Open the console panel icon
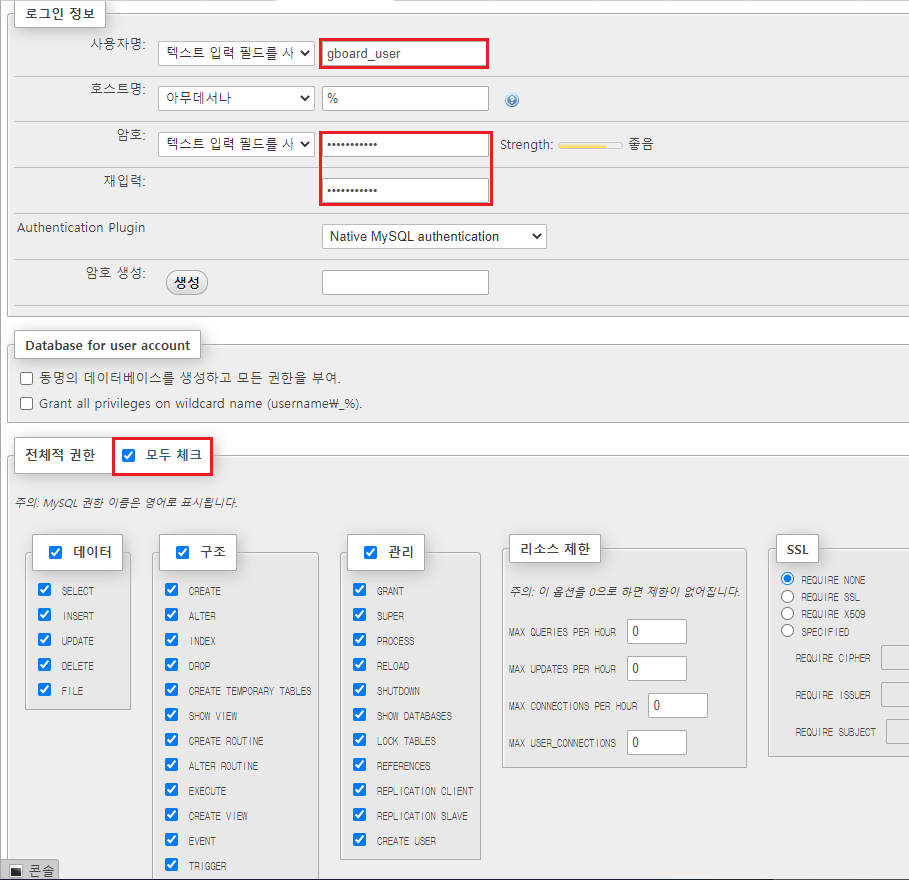 click(x=16, y=871)
